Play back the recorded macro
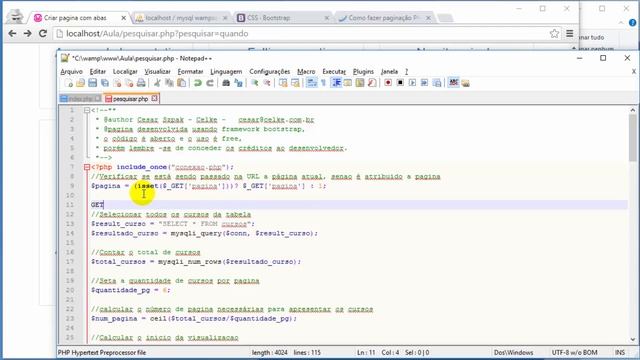 tap(412, 83)
